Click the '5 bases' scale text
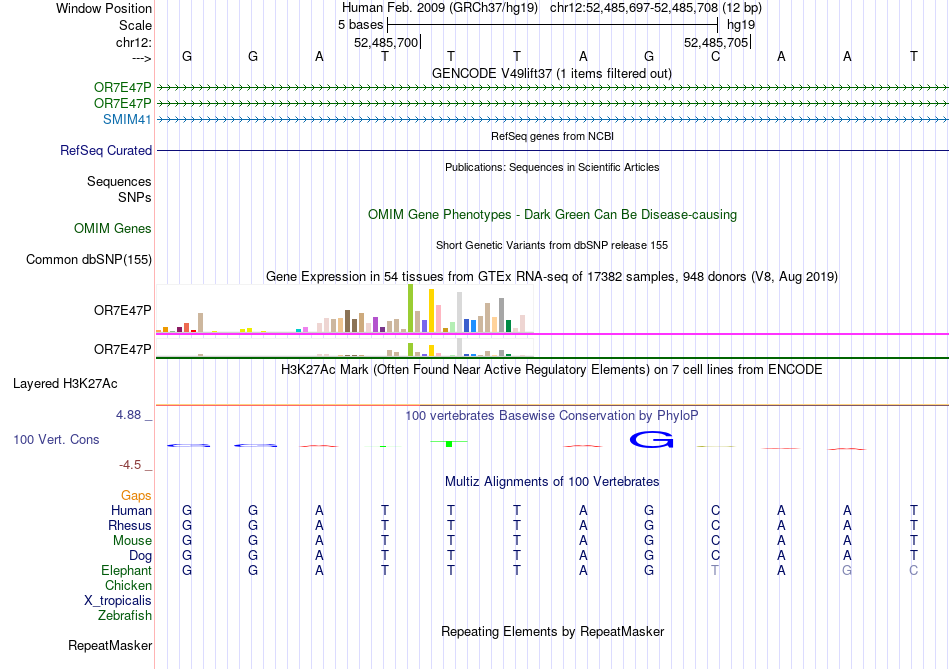Screen dimensions: 950x669 (360, 25)
